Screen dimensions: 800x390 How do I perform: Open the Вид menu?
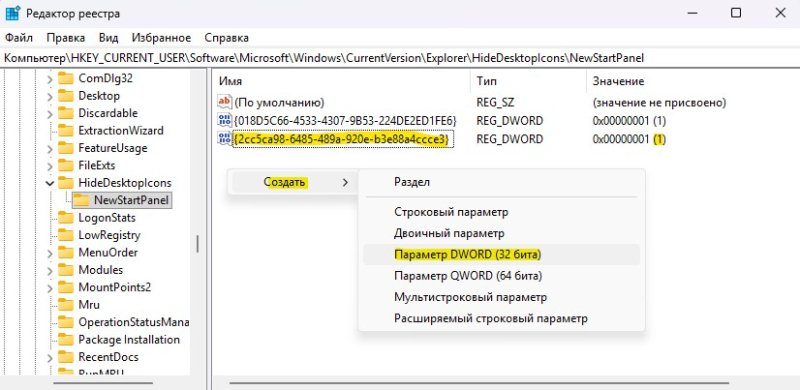[108, 38]
